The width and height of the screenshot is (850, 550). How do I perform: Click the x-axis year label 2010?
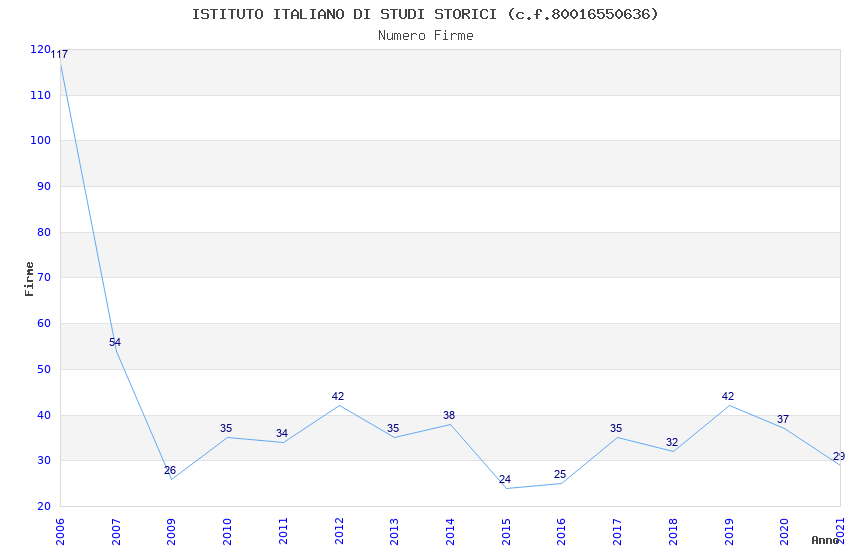pos(227,531)
